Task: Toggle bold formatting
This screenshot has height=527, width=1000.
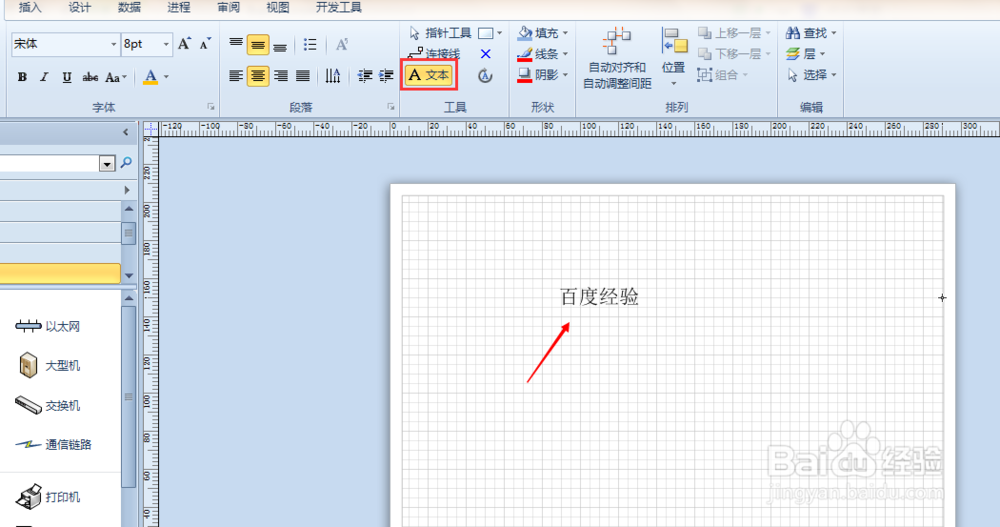Action: click(x=22, y=77)
